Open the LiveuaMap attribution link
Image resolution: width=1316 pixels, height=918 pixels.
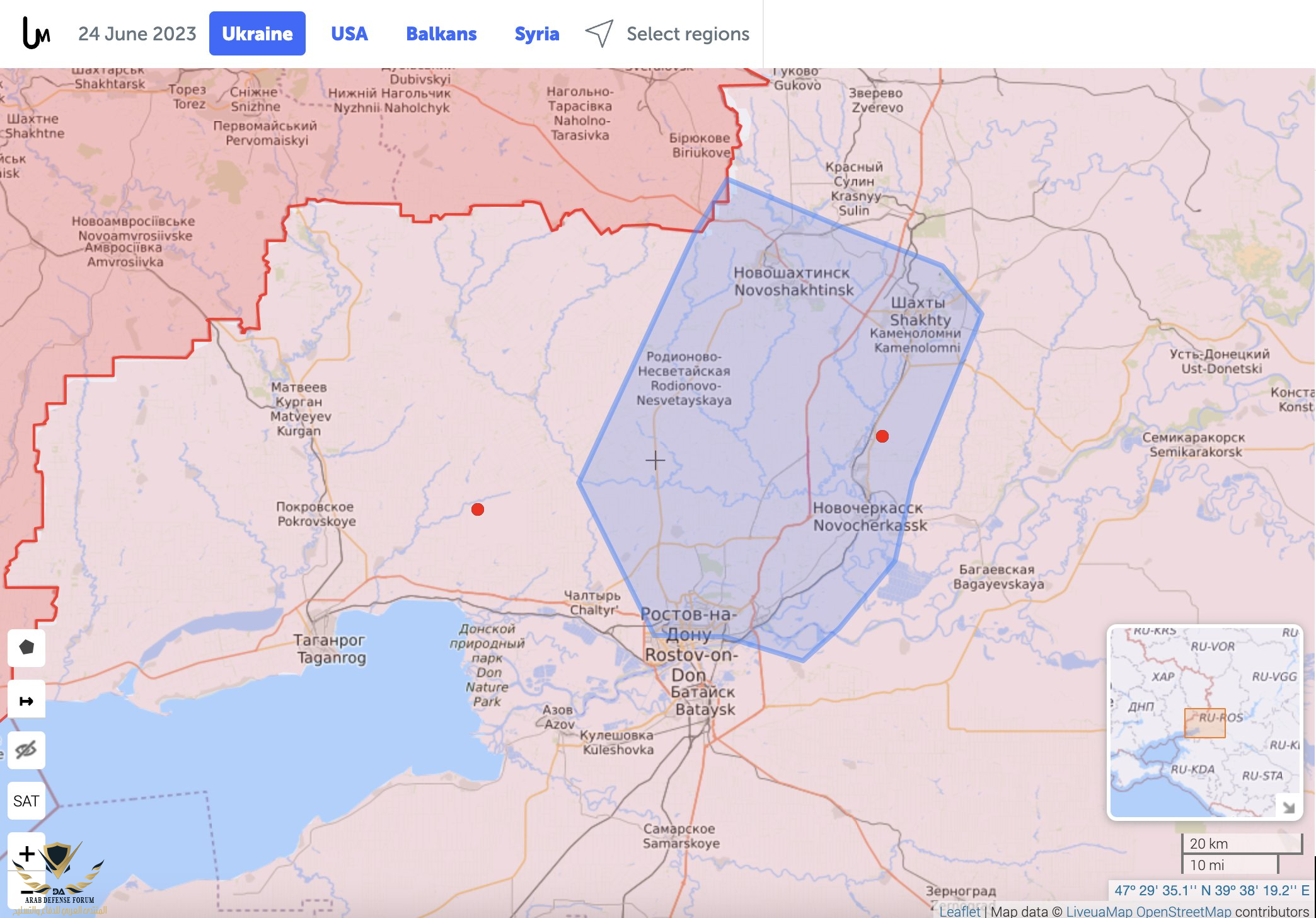[1099, 911]
